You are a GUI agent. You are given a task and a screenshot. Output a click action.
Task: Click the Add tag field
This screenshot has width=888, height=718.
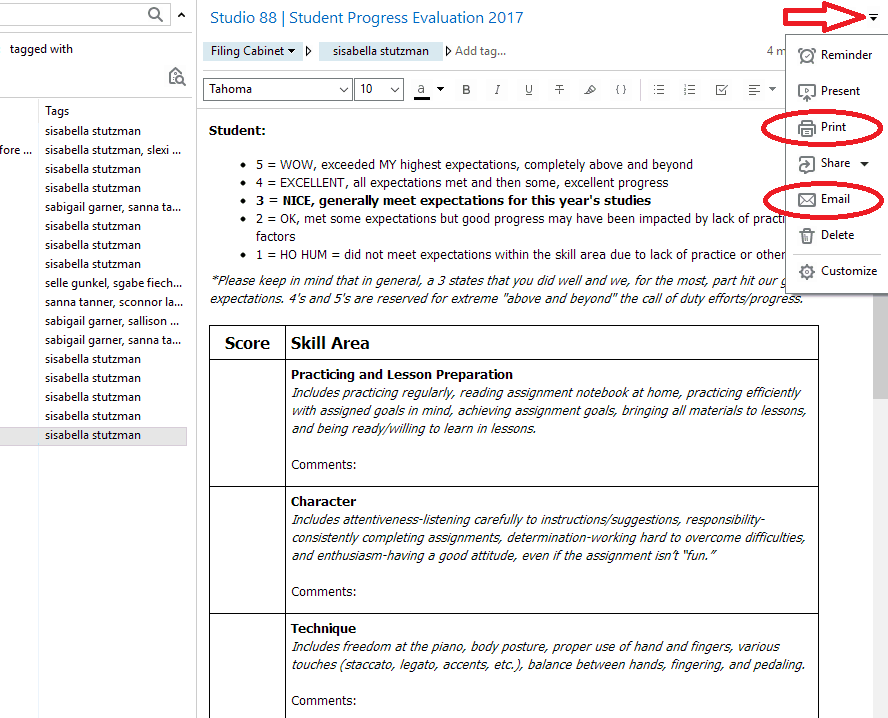pyautogui.click(x=480, y=51)
